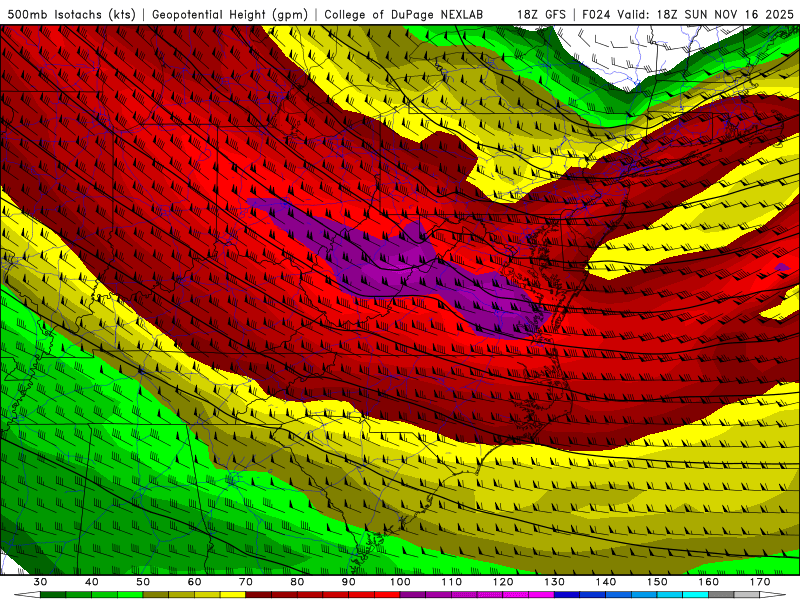Click the 140 label on the color scale

tap(606, 582)
